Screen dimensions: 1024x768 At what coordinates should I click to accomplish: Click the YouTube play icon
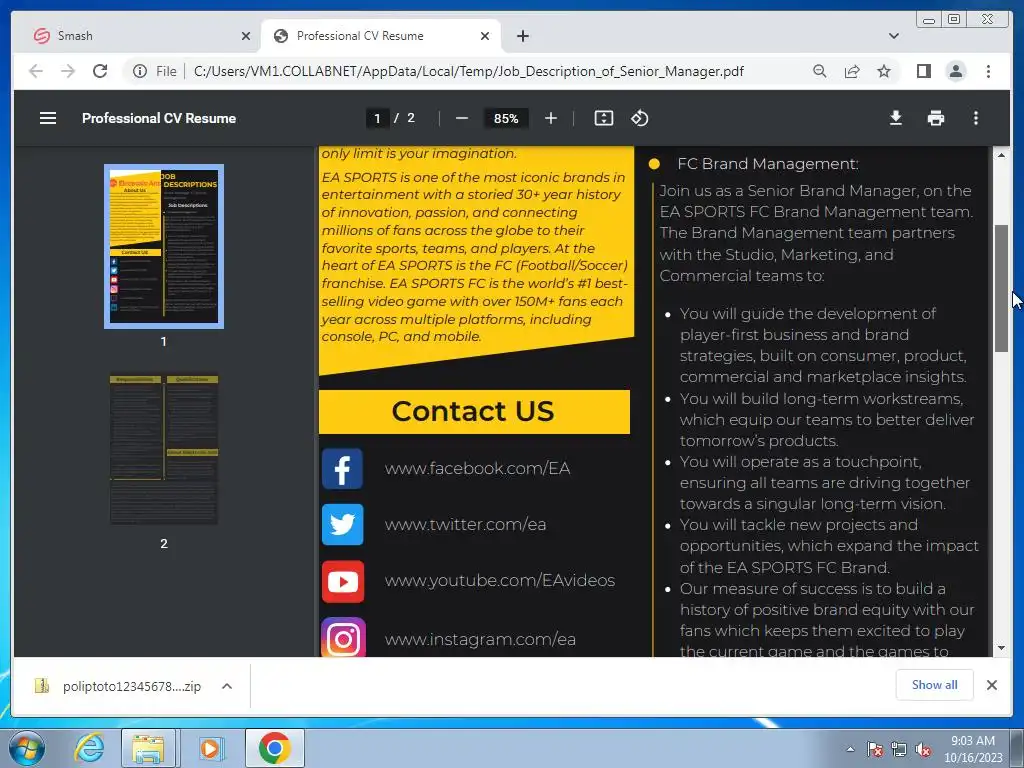coord(343,581)
